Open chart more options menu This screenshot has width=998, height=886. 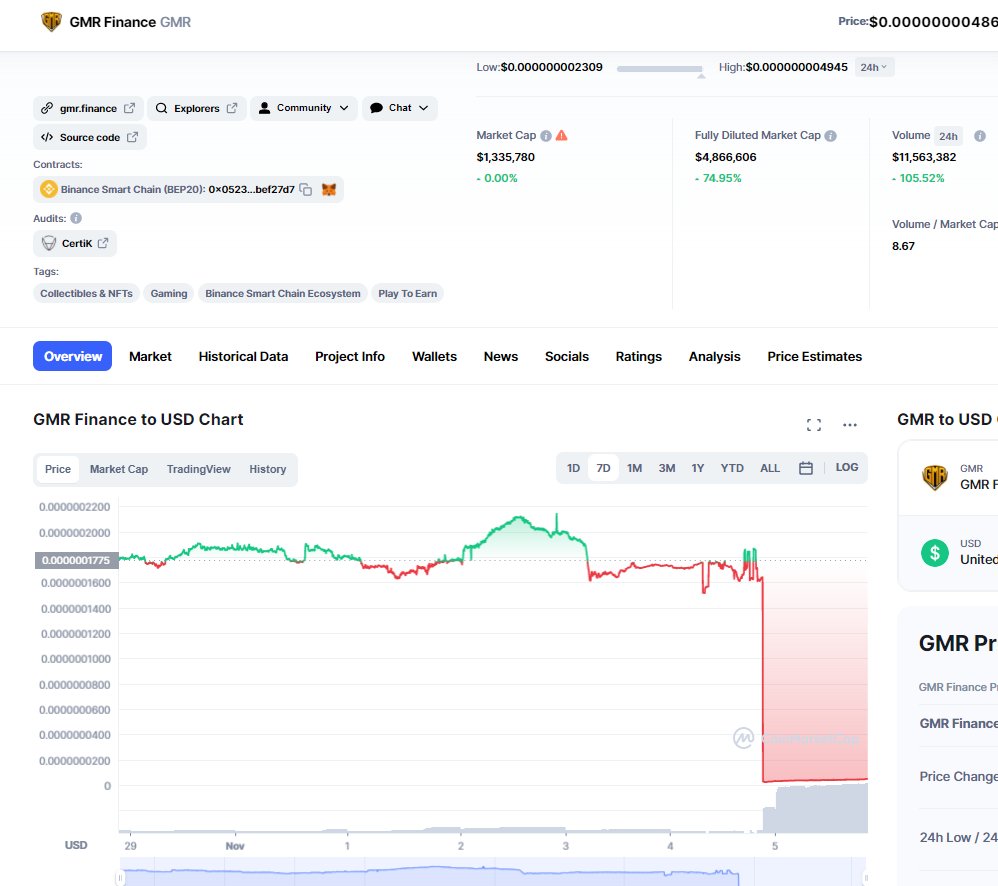point(850,425)
